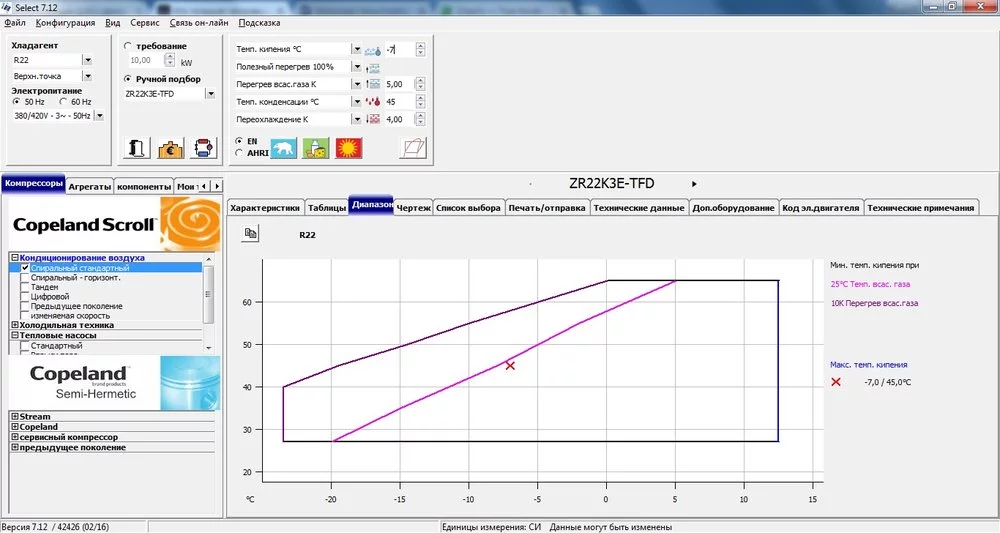Select the sun high-temperature preset icon
Screen dimensions: 1000x533
[349, 148]
